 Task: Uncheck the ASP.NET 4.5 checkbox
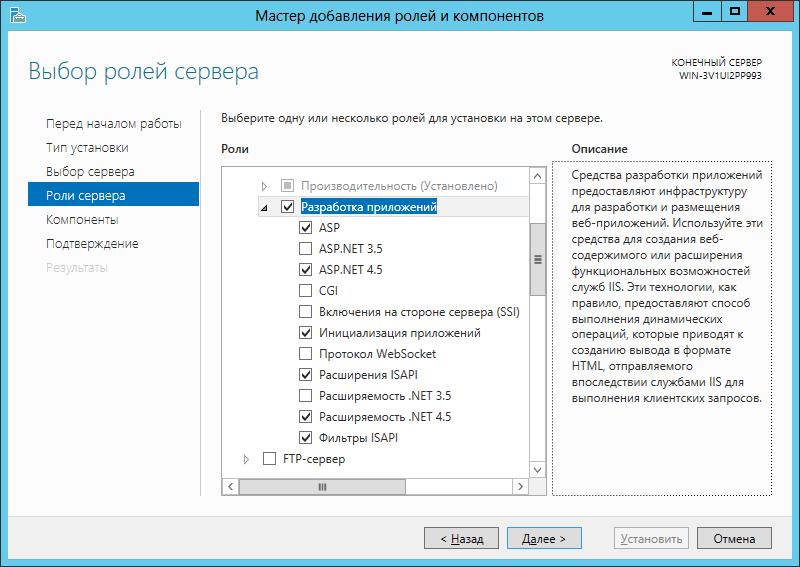click(x=305, y=269)
